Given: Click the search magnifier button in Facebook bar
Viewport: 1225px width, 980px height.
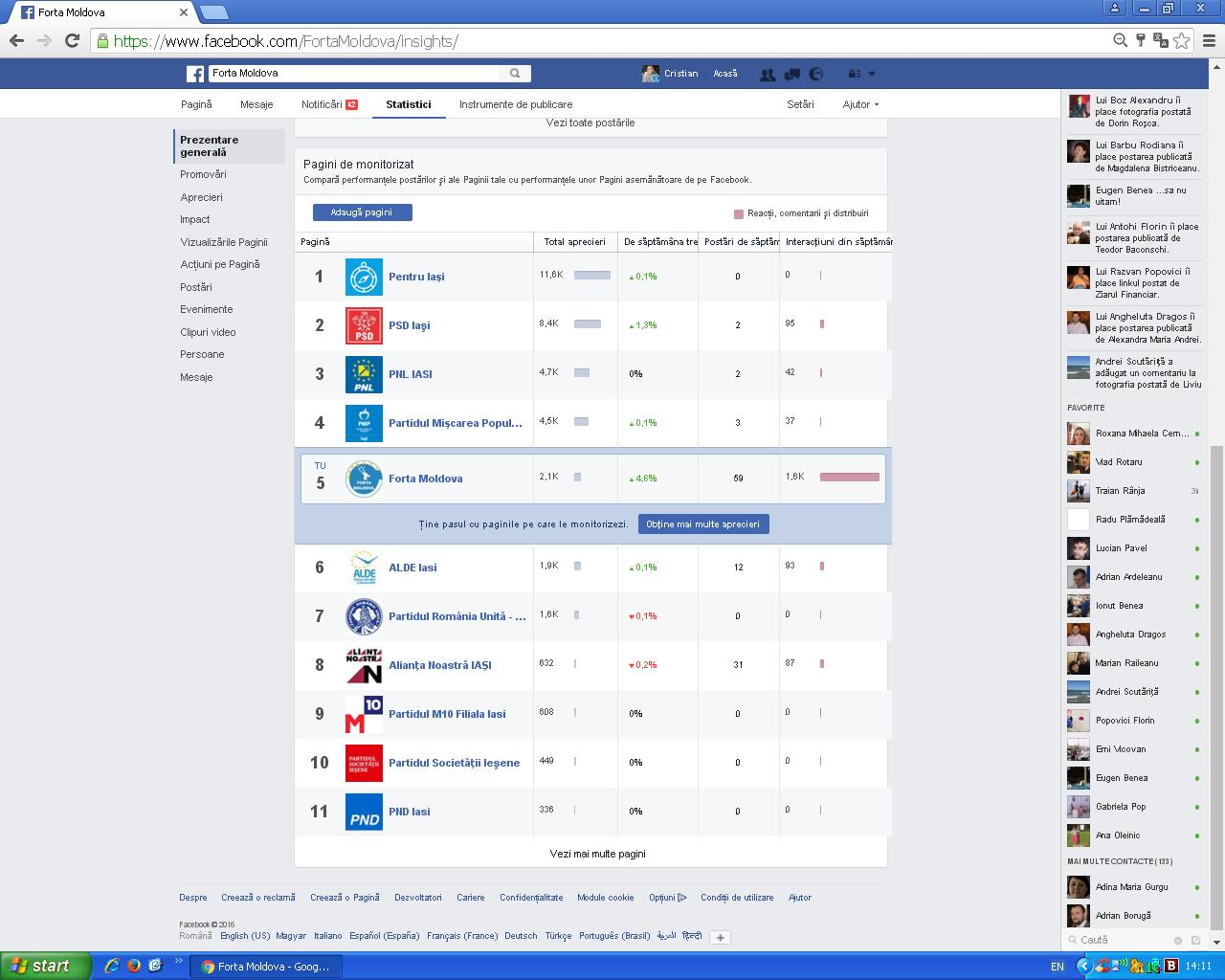Looking at the screenshot, I should coord(515,73).
